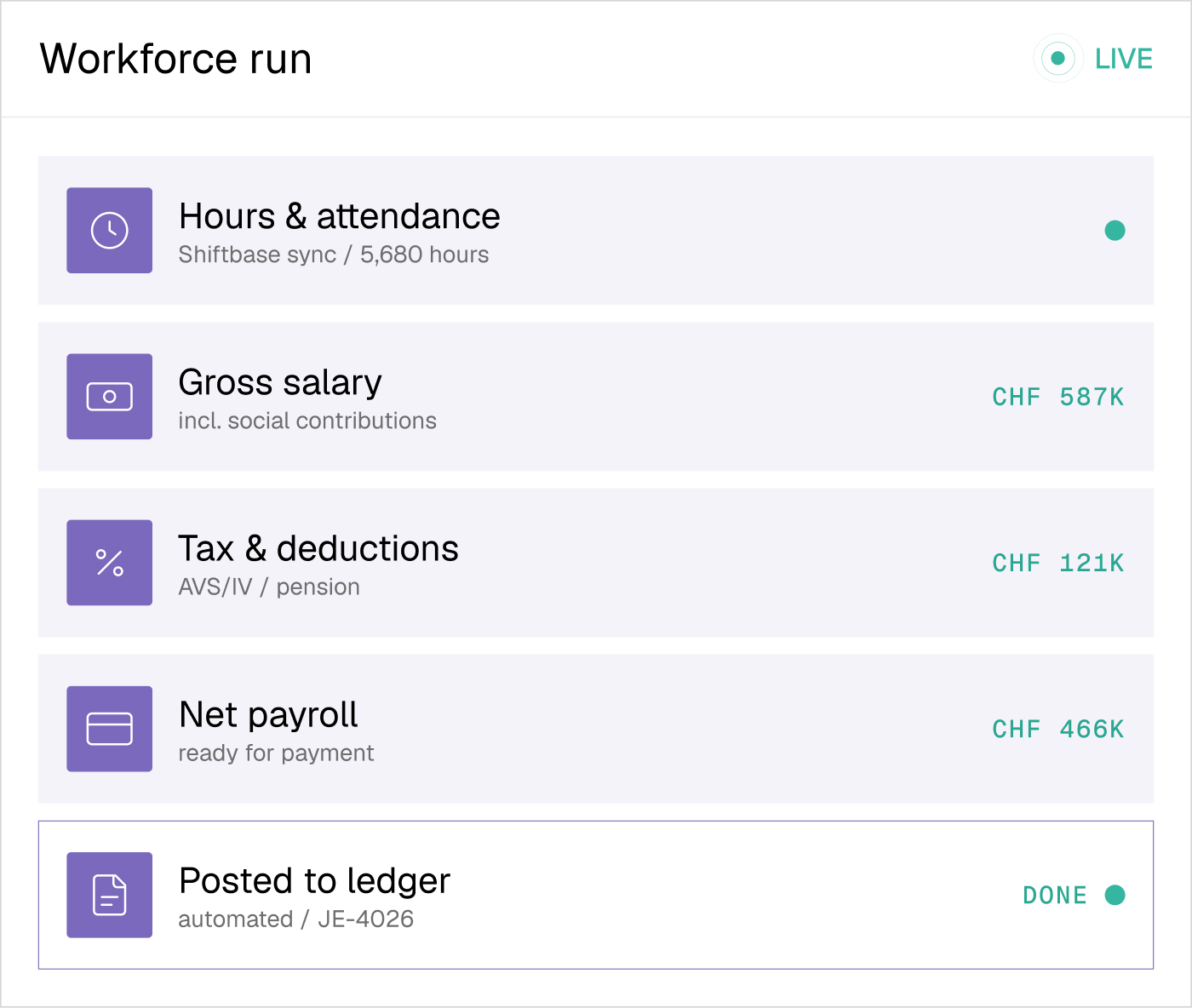Select the Tax & deductions heading

(x=318, y=549)
